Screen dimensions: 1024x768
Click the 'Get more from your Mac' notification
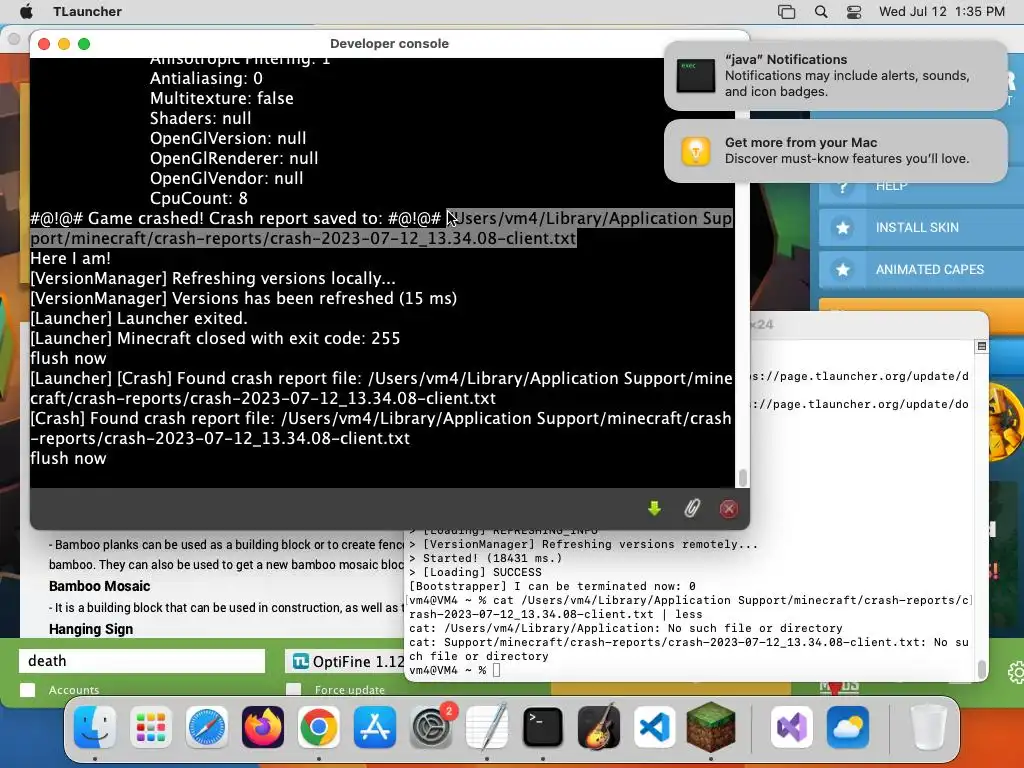pyautogui.click(x=836, y=151)
